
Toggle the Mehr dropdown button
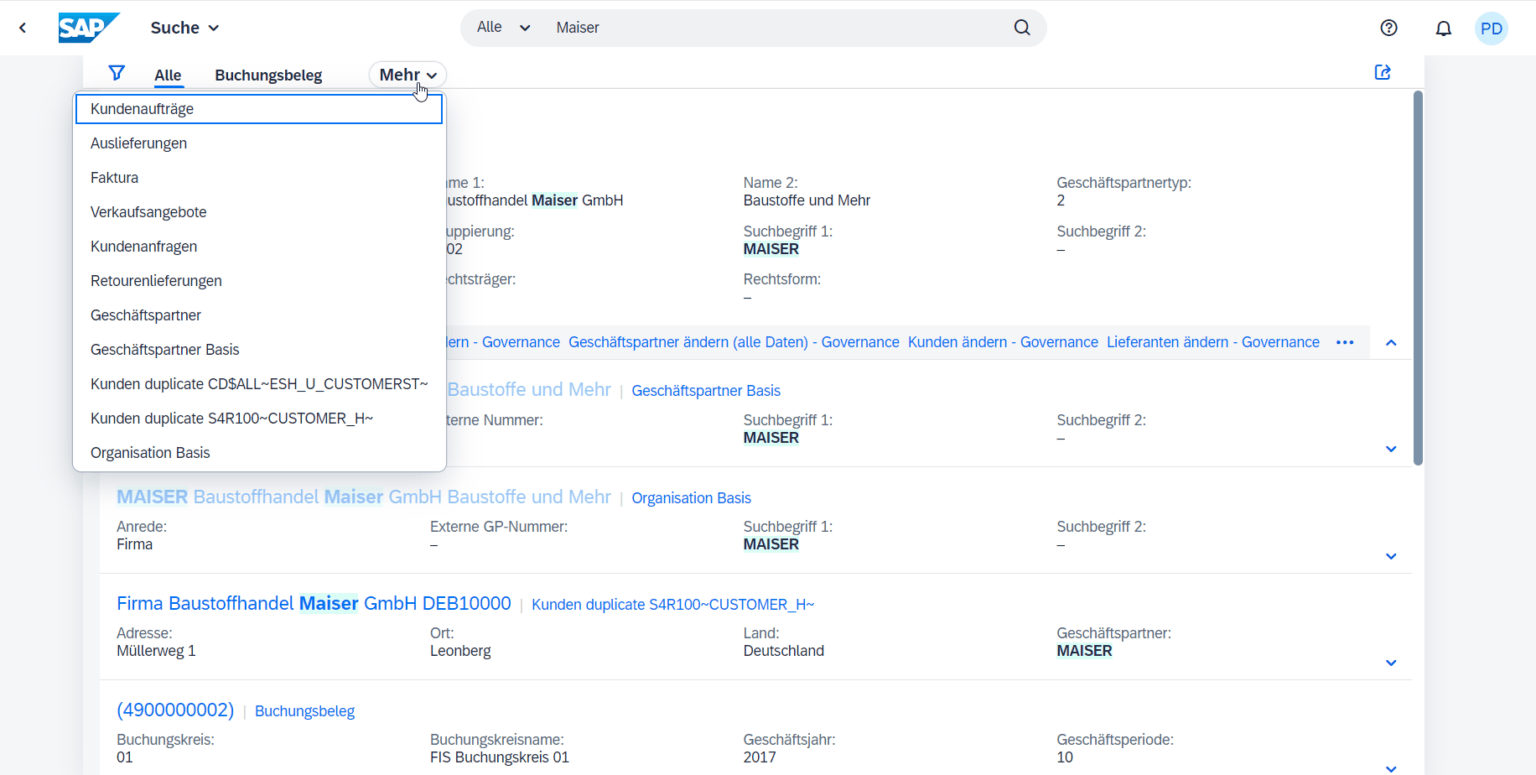tap(408, 75)
